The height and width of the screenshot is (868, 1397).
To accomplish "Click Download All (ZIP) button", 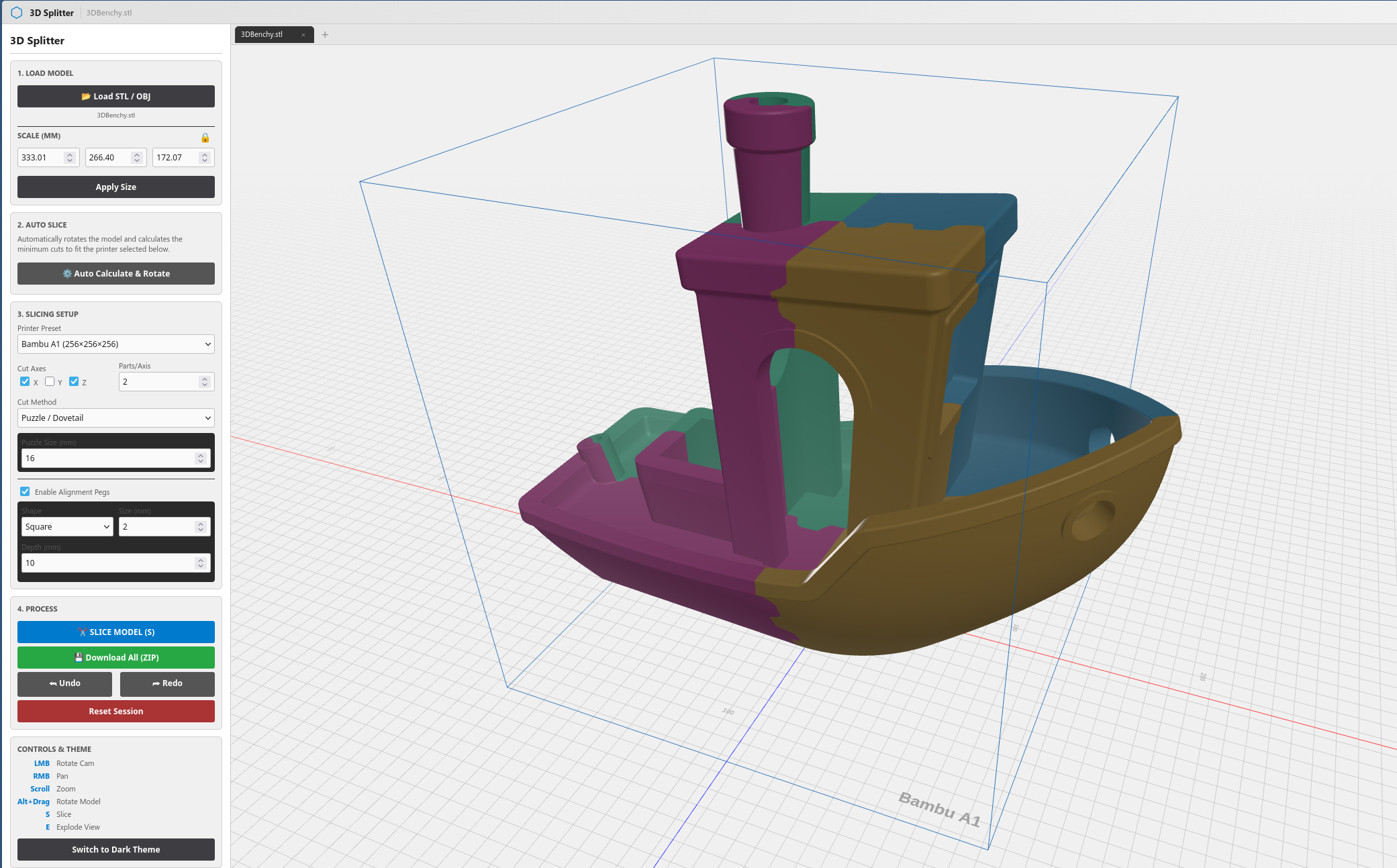I will [115, 658].
